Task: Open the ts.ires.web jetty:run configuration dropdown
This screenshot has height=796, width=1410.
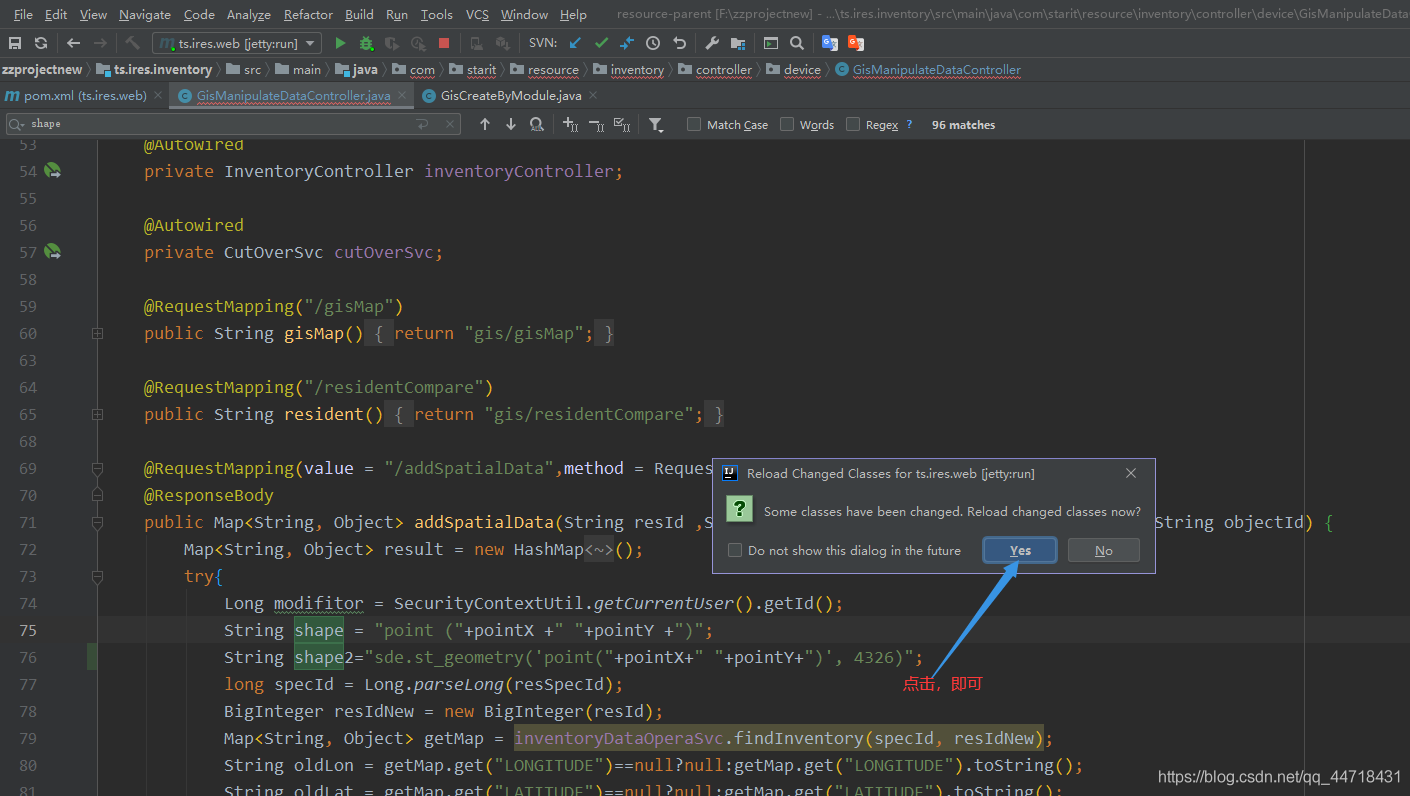Action: 237,43
